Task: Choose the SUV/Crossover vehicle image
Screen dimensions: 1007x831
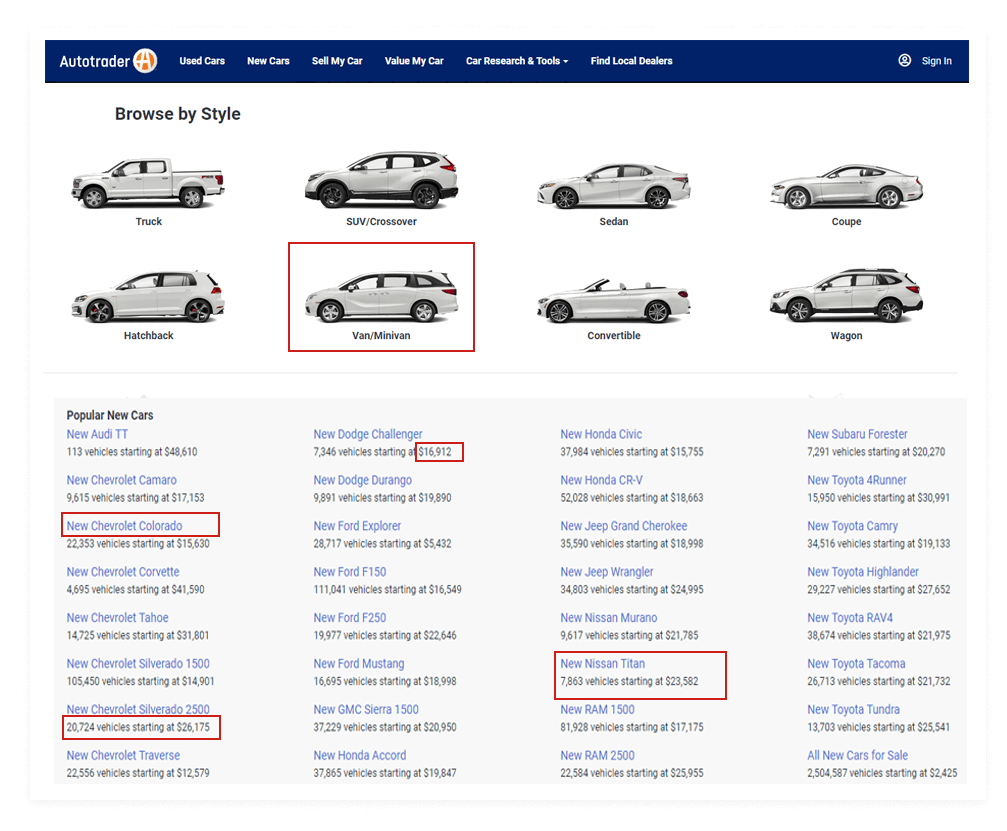Action: click(x=381, y=180)
